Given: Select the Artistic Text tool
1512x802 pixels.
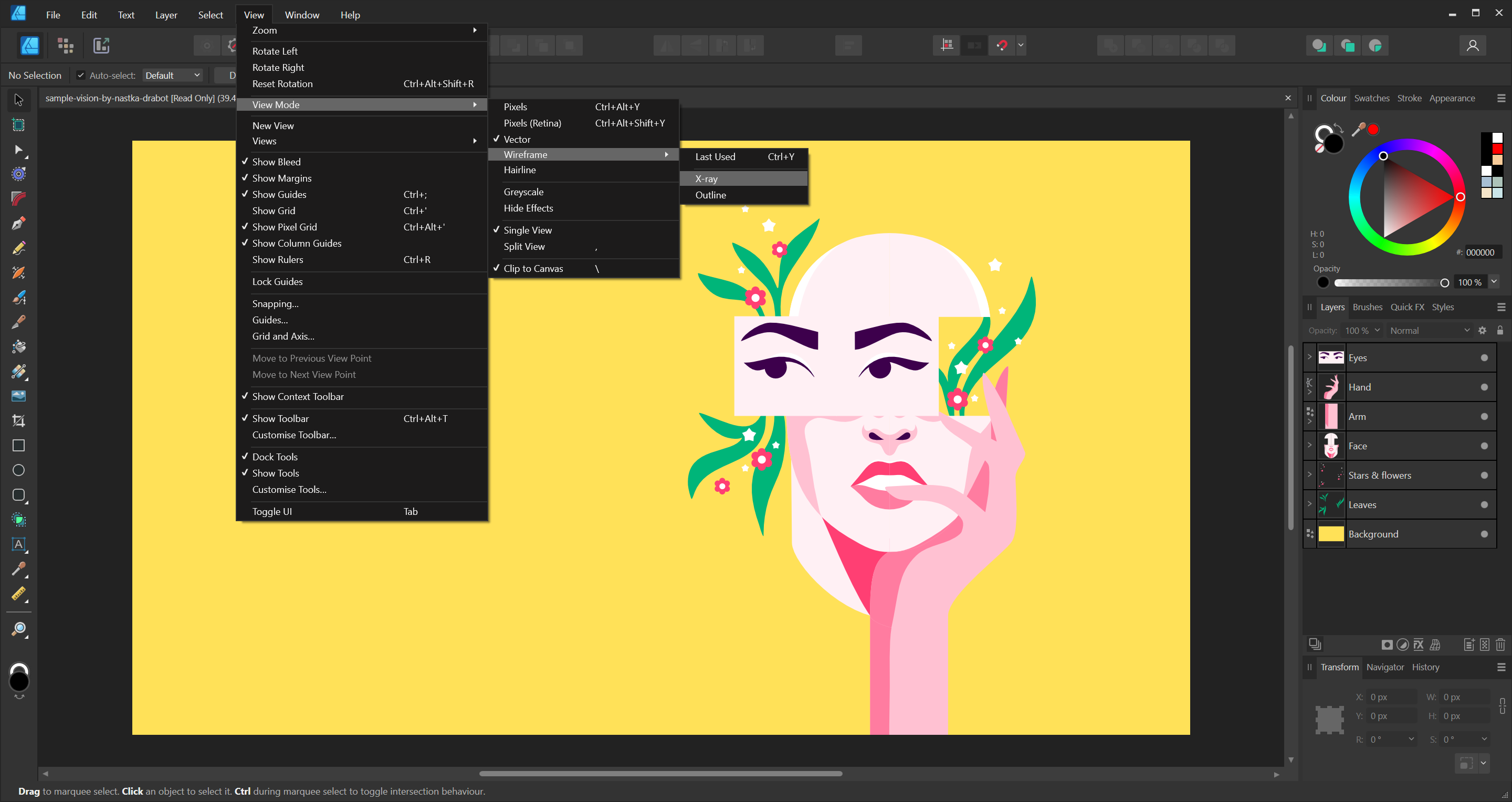Looking at the screenshot, I should (x=18, y=544).
